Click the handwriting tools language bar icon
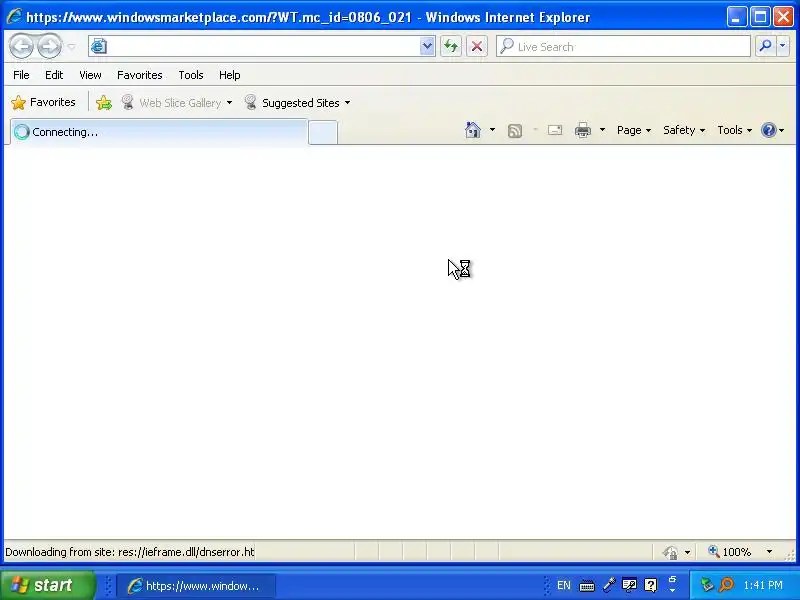Viewport: 800px width, 600px height. (x=630, y=585)
